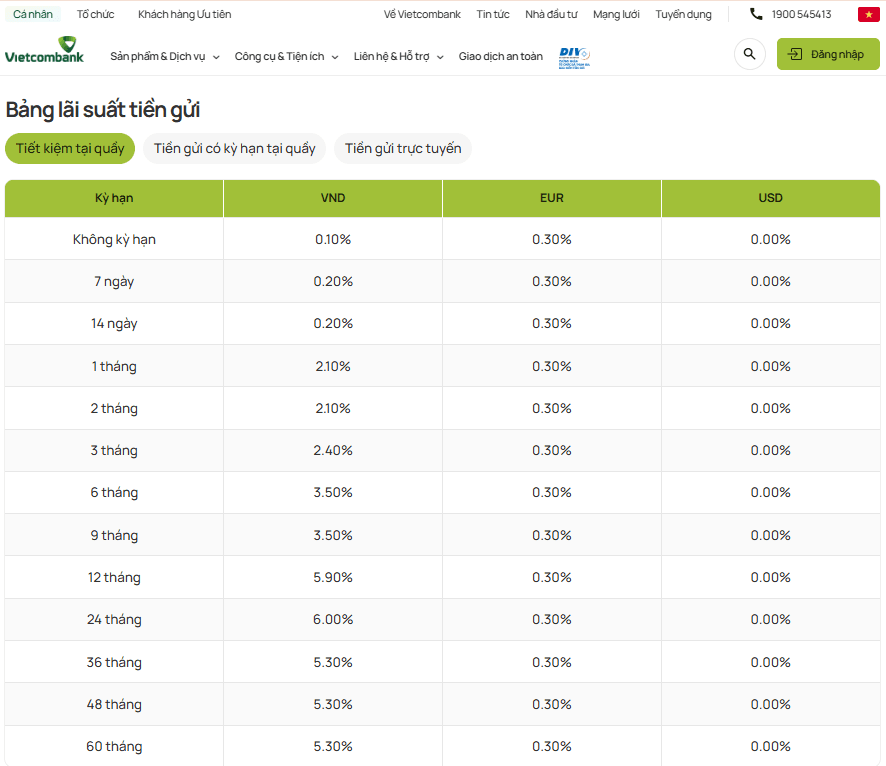
Task: Click the DIV deposit insurance logo
Action: 574,58
